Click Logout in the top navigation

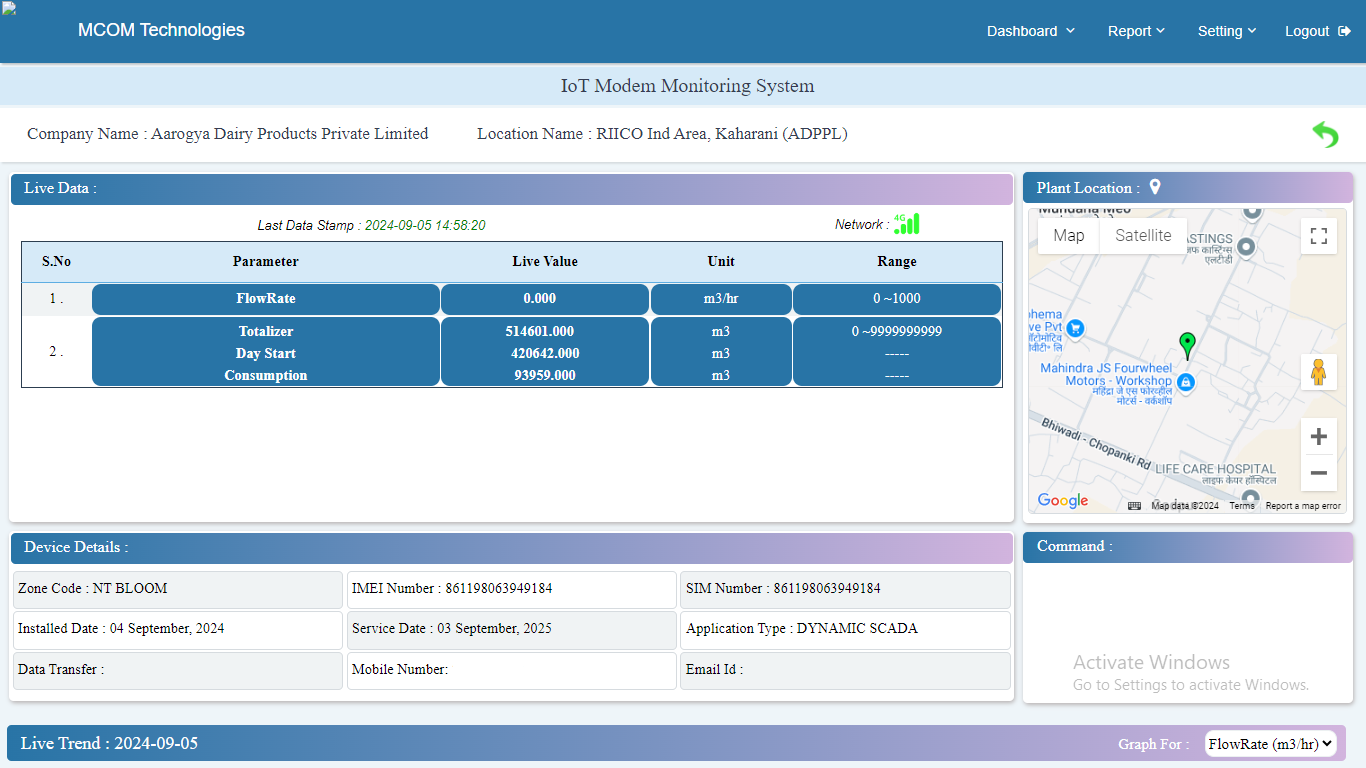point(1317,31)
